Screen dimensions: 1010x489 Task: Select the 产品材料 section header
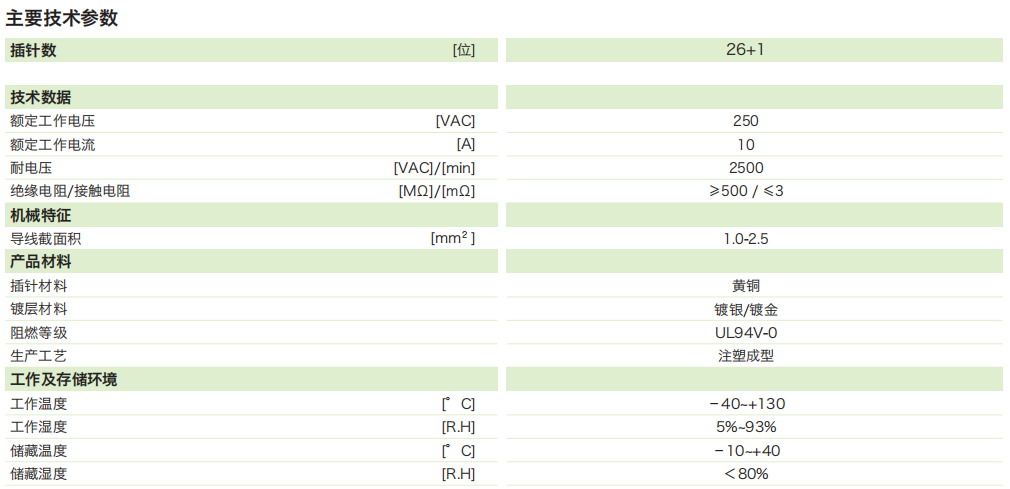click(x=40, y=262)
